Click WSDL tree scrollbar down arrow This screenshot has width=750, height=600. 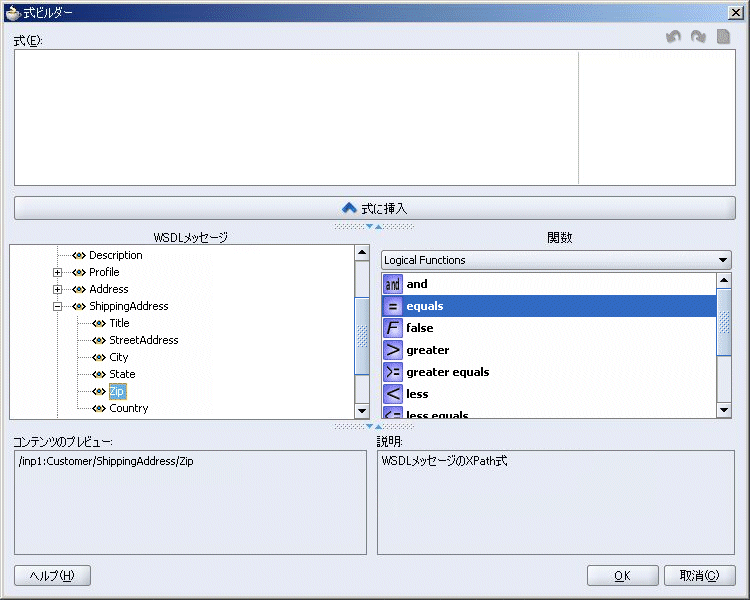(x=362, y=411)
